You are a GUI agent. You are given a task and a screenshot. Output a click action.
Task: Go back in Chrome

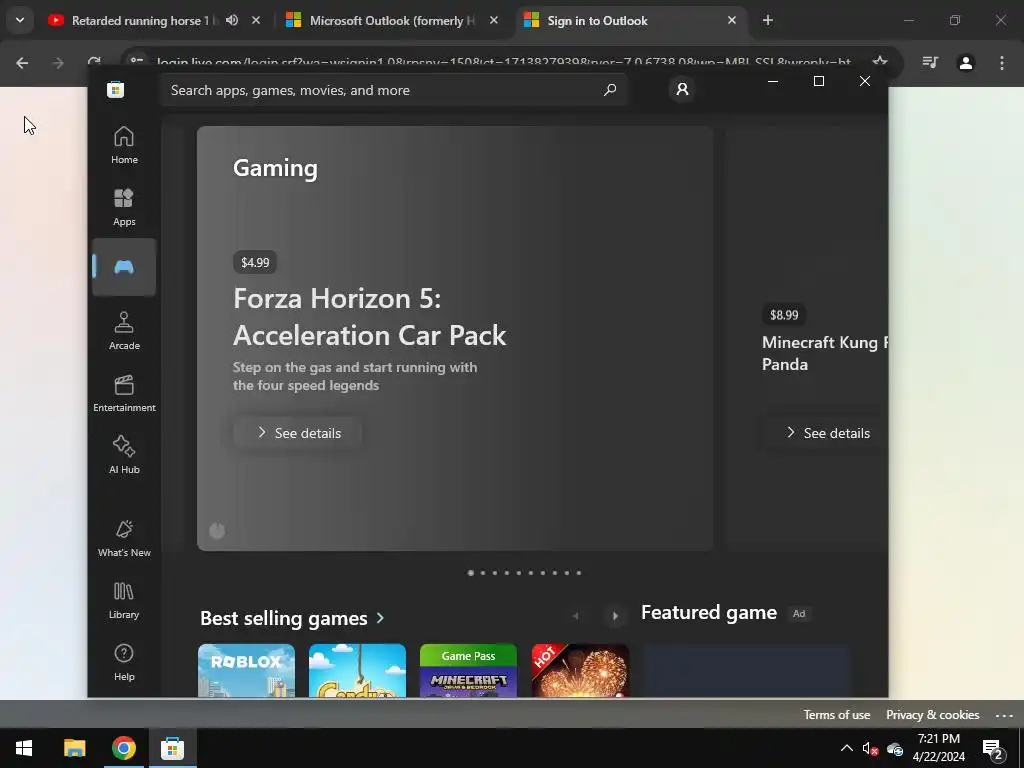pos(22,63)
